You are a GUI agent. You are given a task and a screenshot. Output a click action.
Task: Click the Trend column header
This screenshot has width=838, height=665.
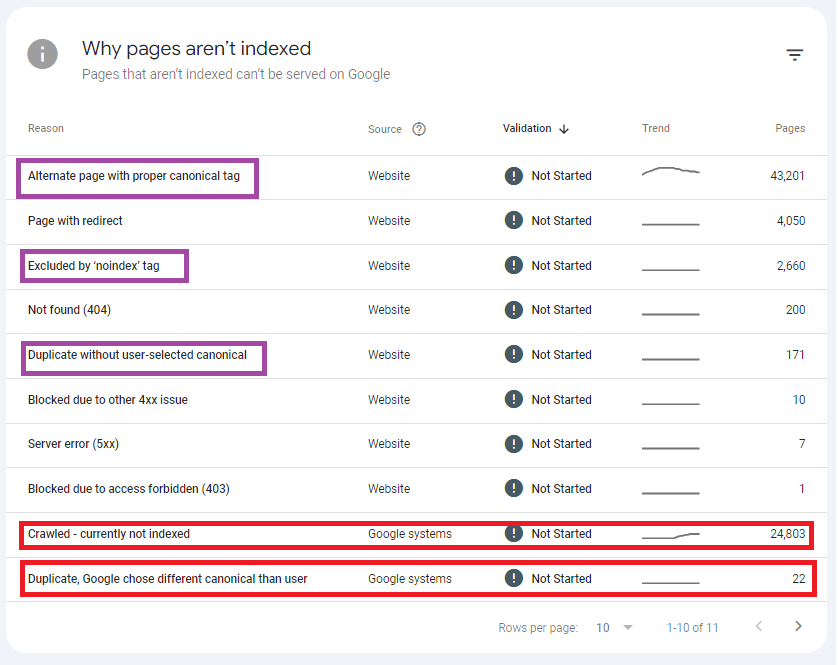click(656, 128)
